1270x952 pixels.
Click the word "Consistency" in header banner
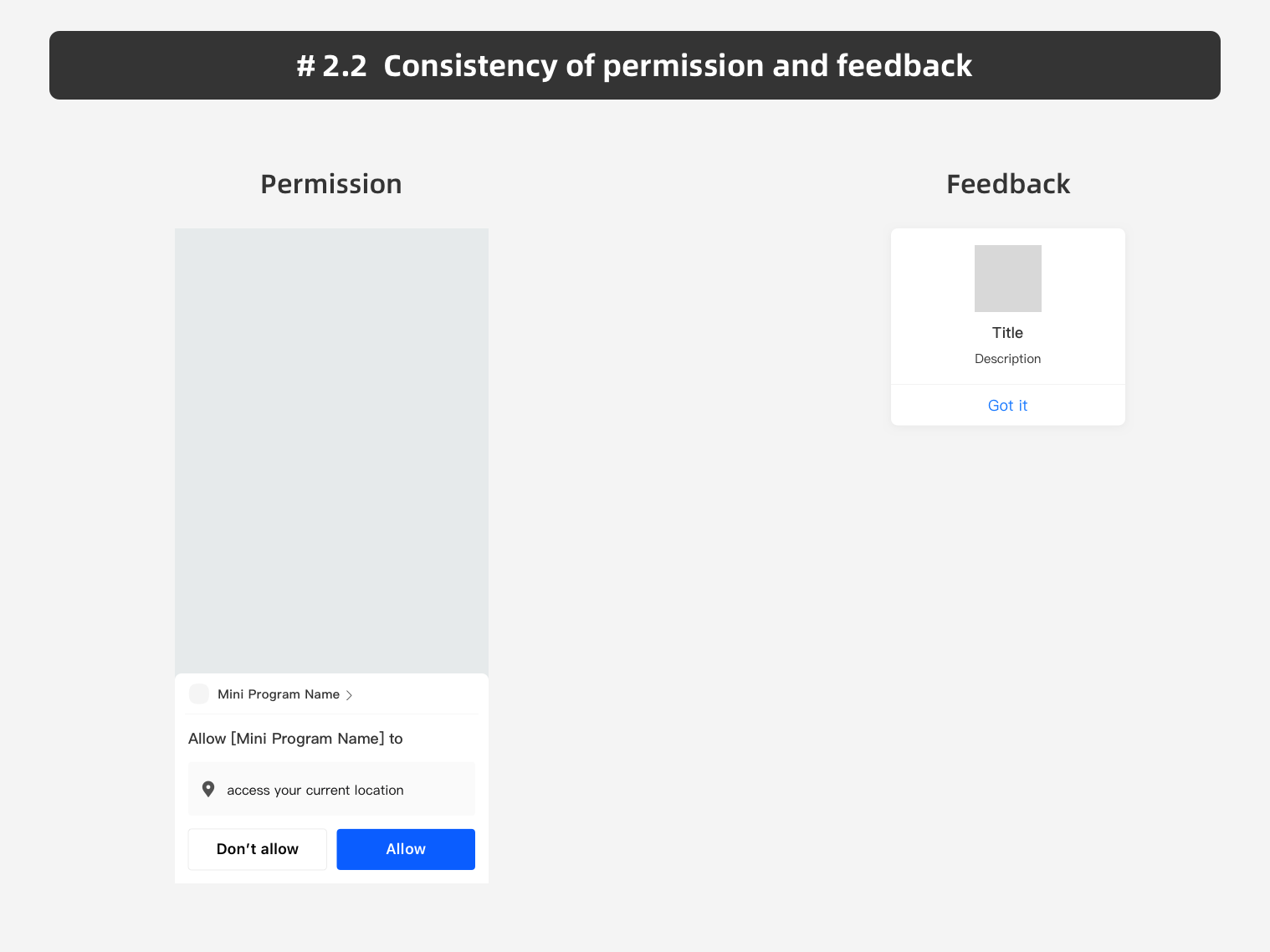tap(470, 66)
